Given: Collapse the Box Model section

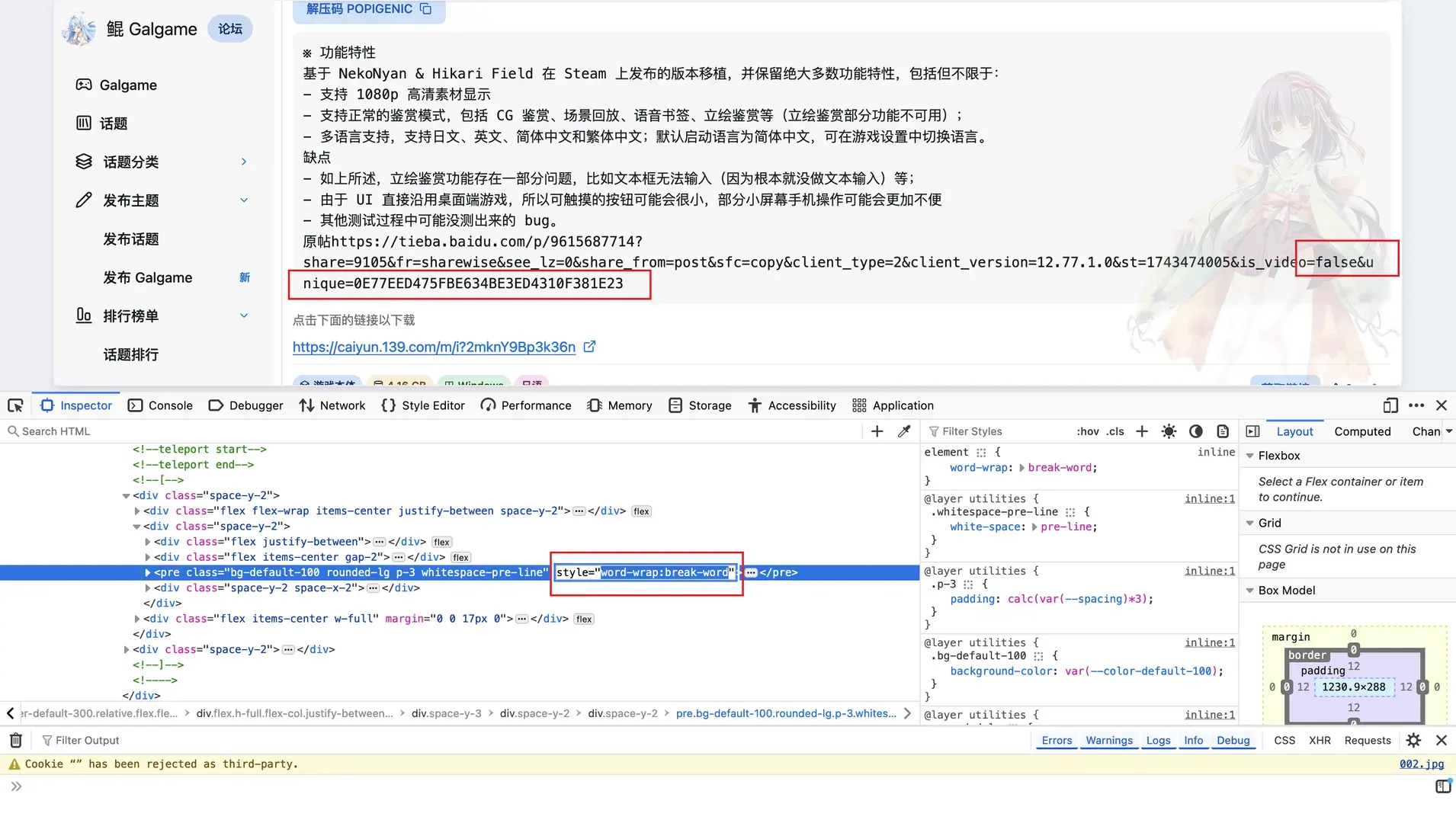Looking at the screenshot, I should click(x=1249, y=591).
